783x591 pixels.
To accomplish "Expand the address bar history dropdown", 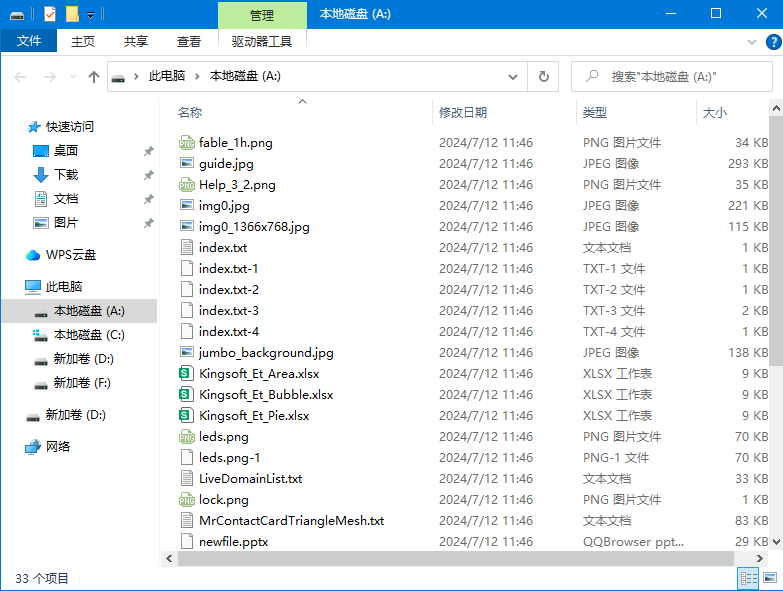I will tap(514, 77).
